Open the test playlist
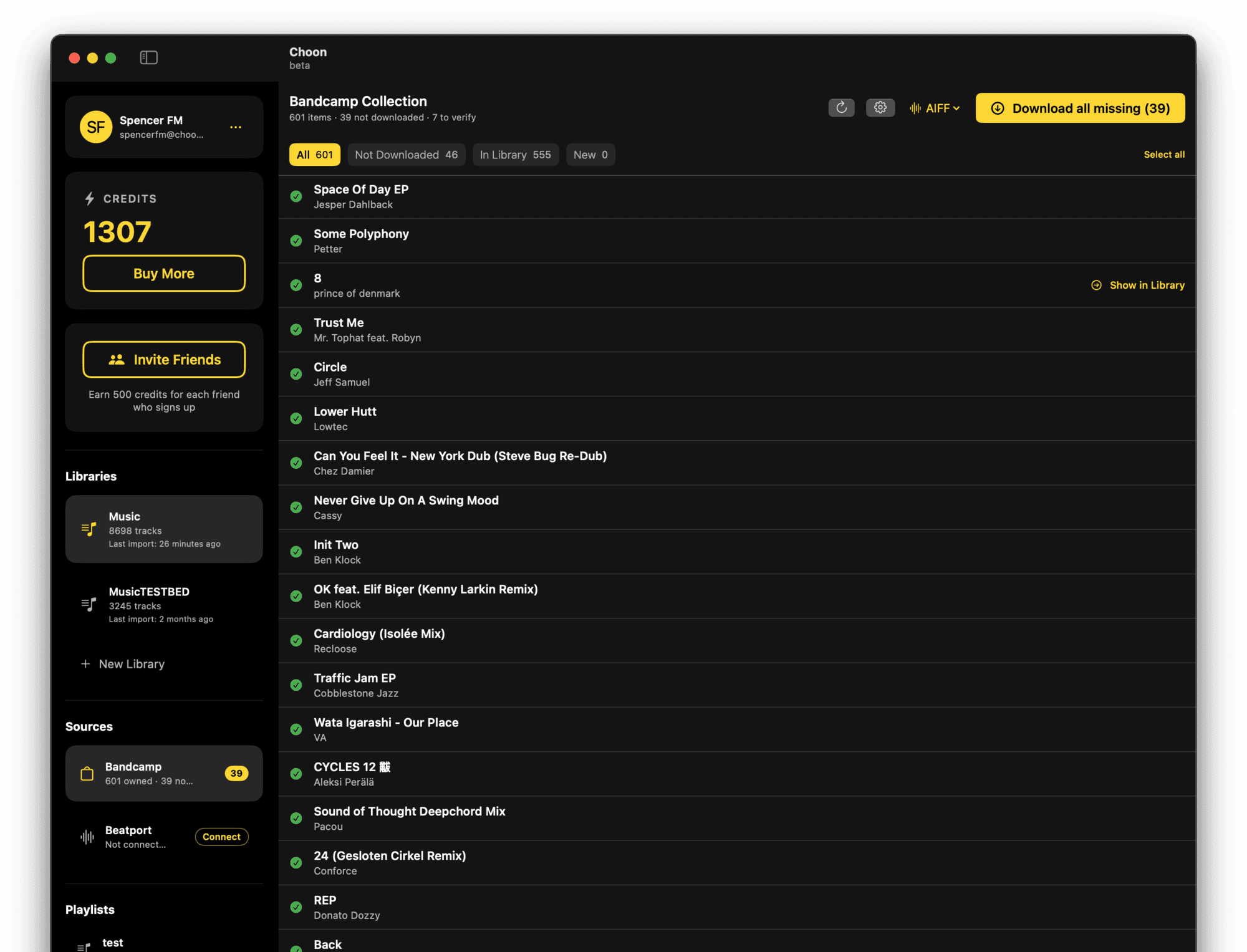Image resolution: width=1247 pixels, height=952 pixels. (164, 943)
